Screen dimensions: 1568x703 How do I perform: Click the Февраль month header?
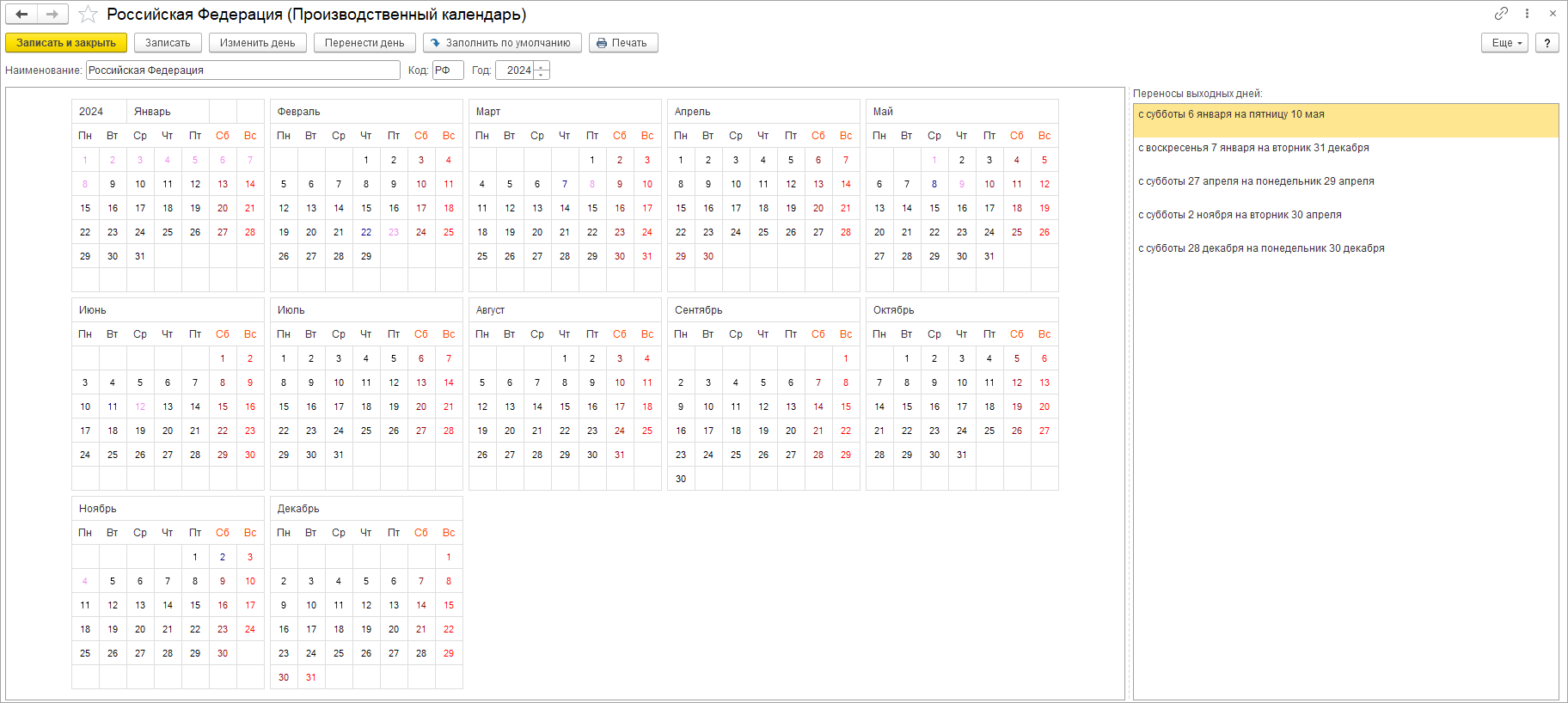367,112
